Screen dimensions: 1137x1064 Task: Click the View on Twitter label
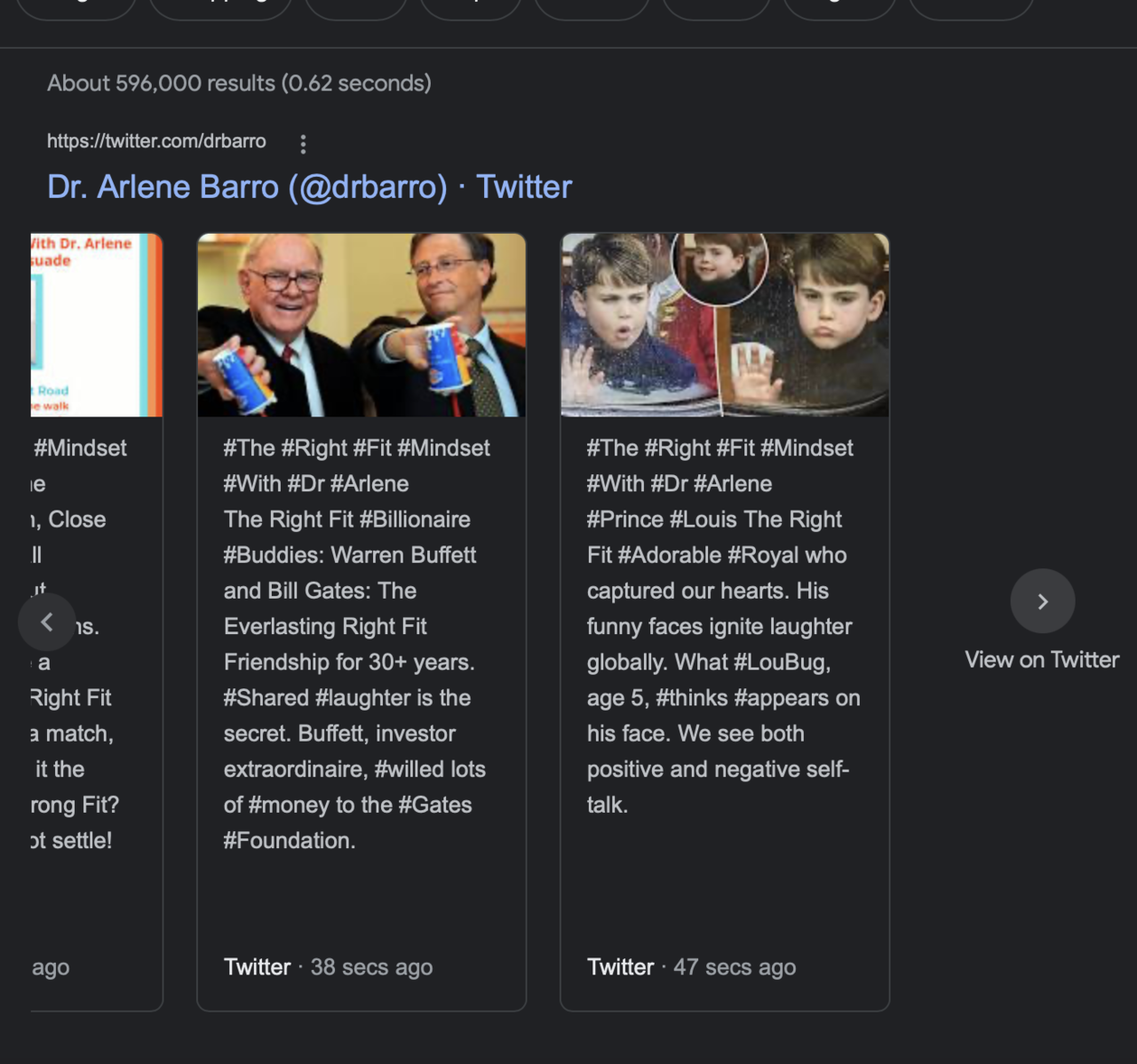pos(1041,660)
